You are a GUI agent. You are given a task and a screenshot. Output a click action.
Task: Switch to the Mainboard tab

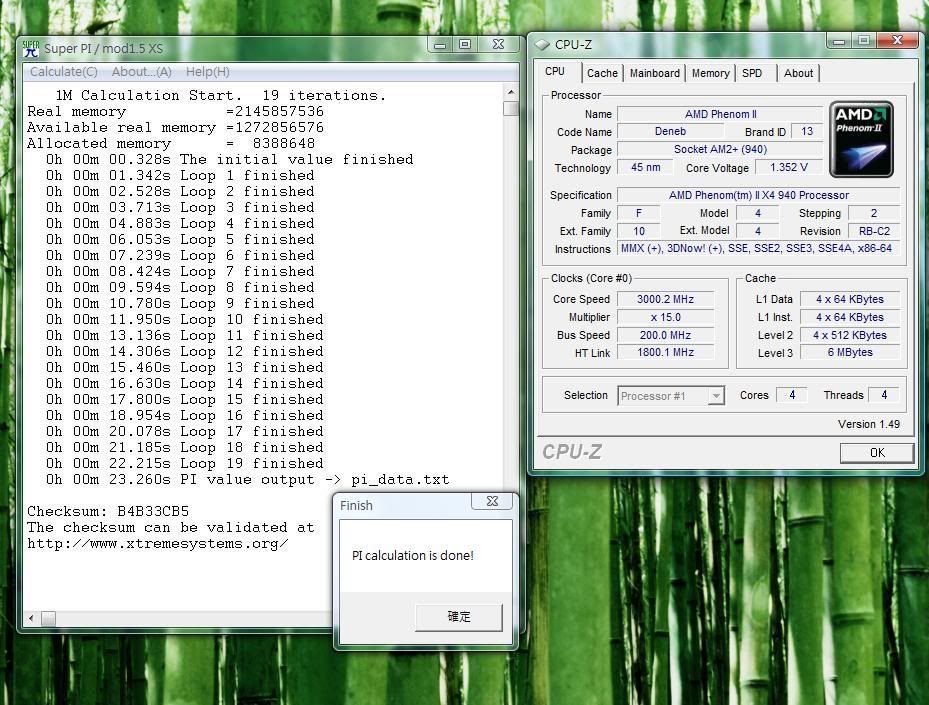(x=655, y=73)
